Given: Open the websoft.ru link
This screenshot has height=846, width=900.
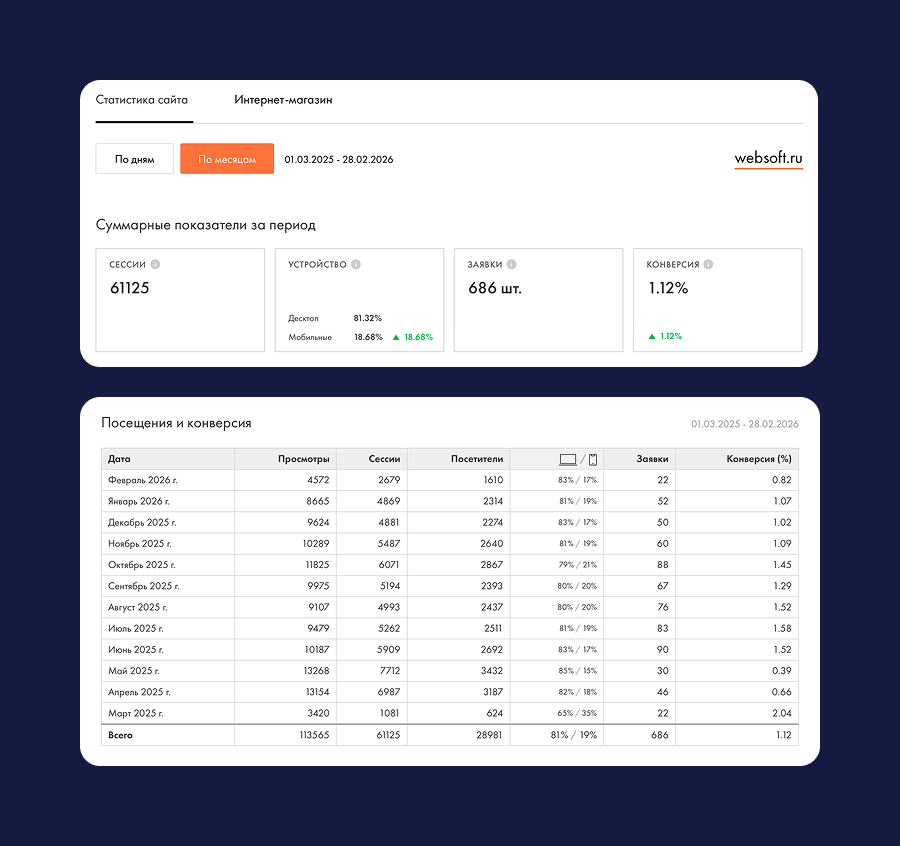Looking at the screenshot, I should (768, 158).
